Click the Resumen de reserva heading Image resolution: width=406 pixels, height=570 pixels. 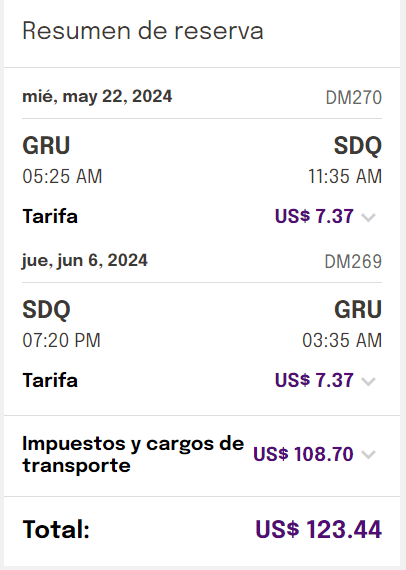(143, 31)
